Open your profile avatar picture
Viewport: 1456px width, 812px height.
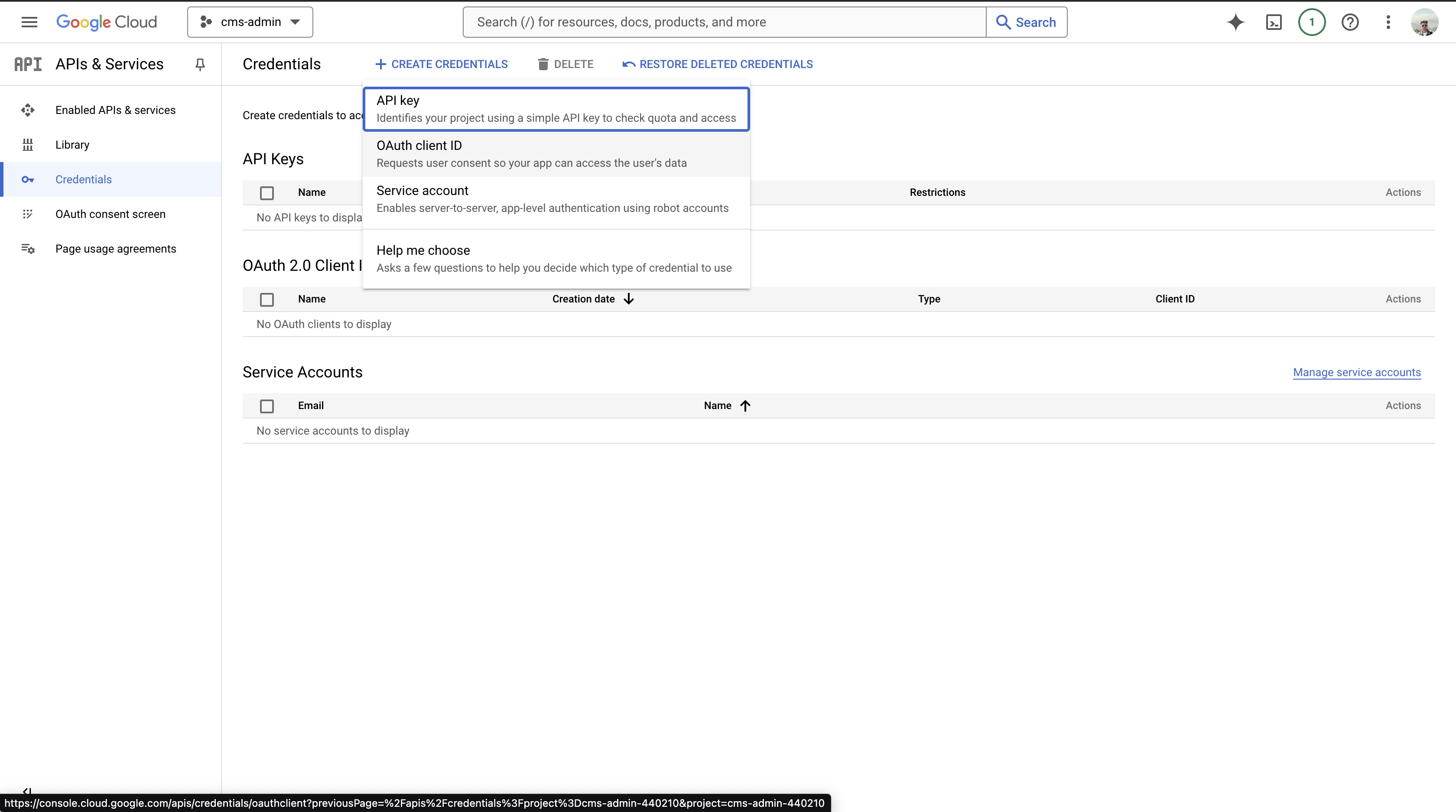[1425, 22]
